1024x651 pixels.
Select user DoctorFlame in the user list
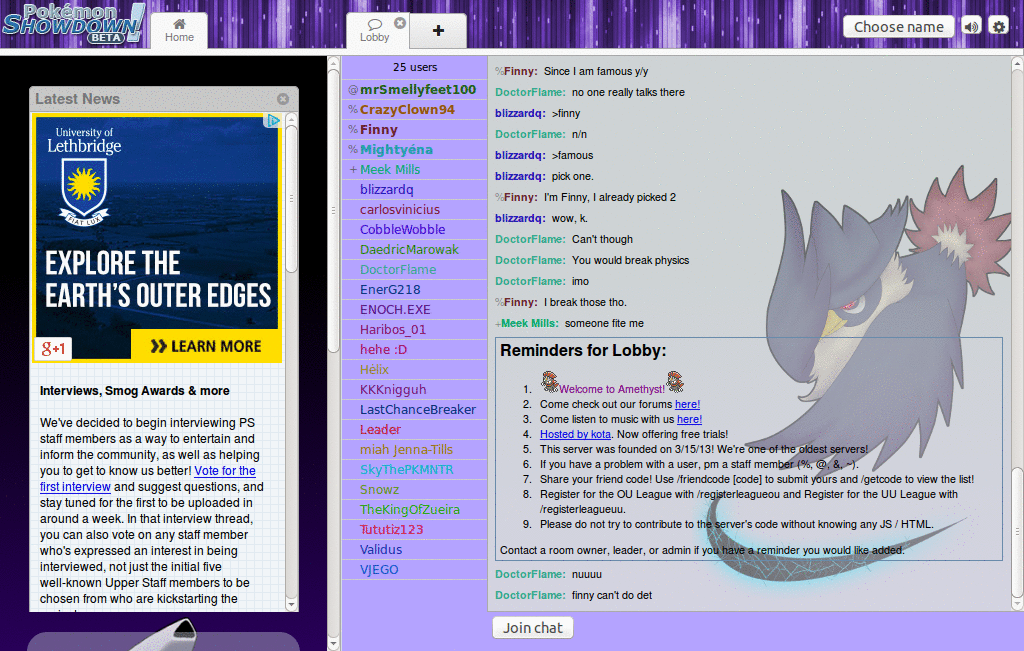coord(415,270)
